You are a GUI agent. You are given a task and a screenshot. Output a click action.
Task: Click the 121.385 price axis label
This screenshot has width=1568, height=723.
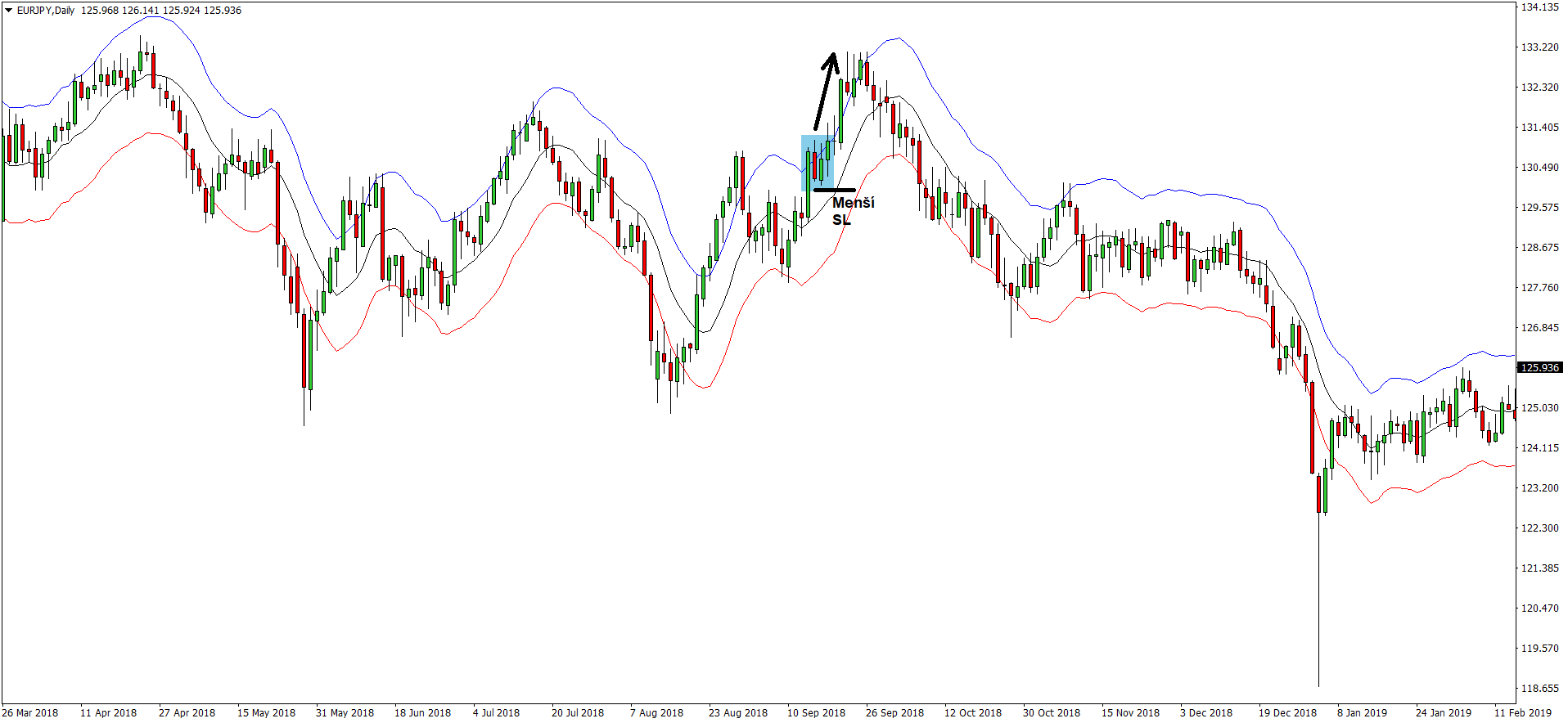click(1539, 568)
